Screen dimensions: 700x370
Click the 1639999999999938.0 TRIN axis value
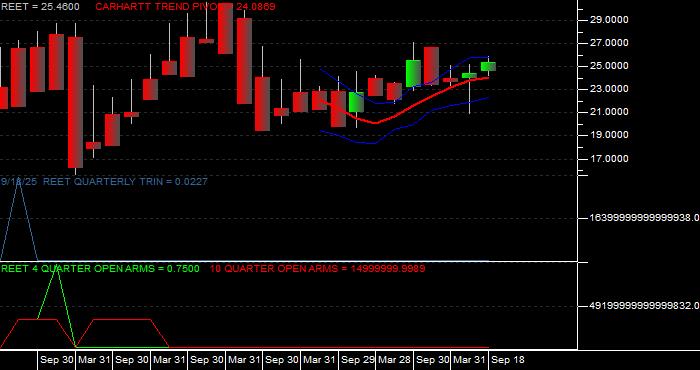[x=645, y=218]
